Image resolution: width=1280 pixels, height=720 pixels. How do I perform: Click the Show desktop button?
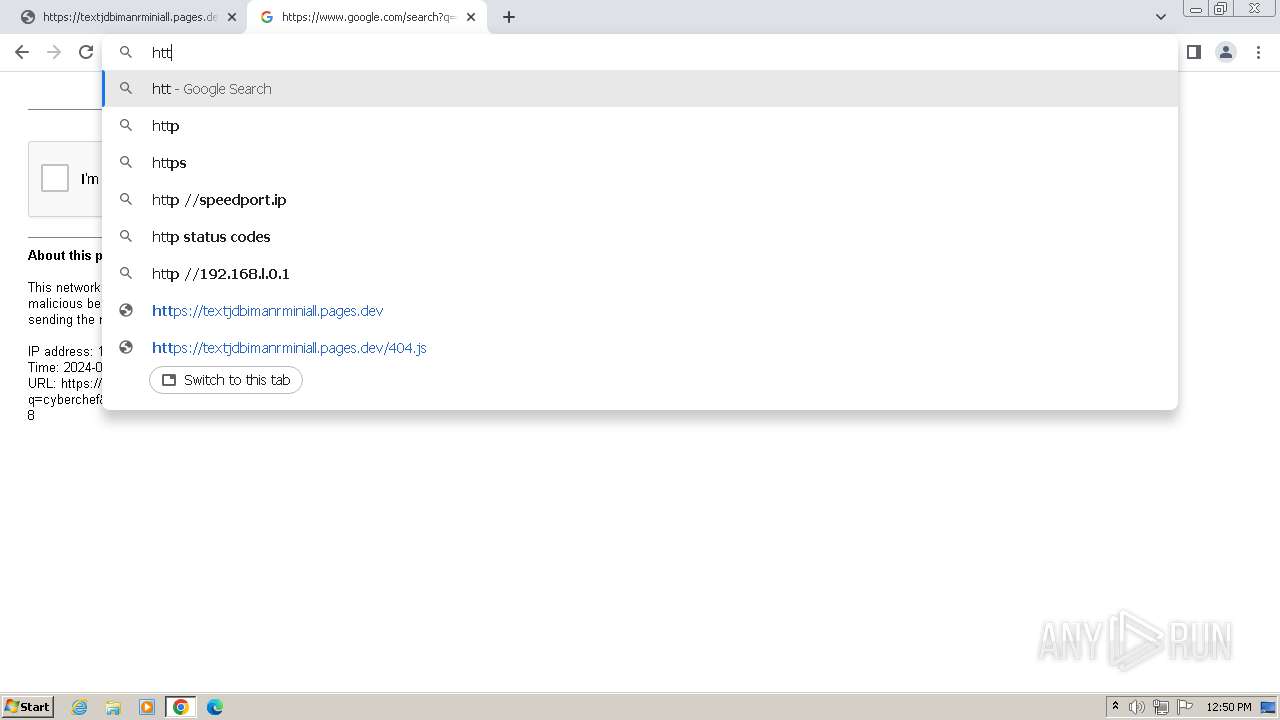click(x=1268, y=707)
